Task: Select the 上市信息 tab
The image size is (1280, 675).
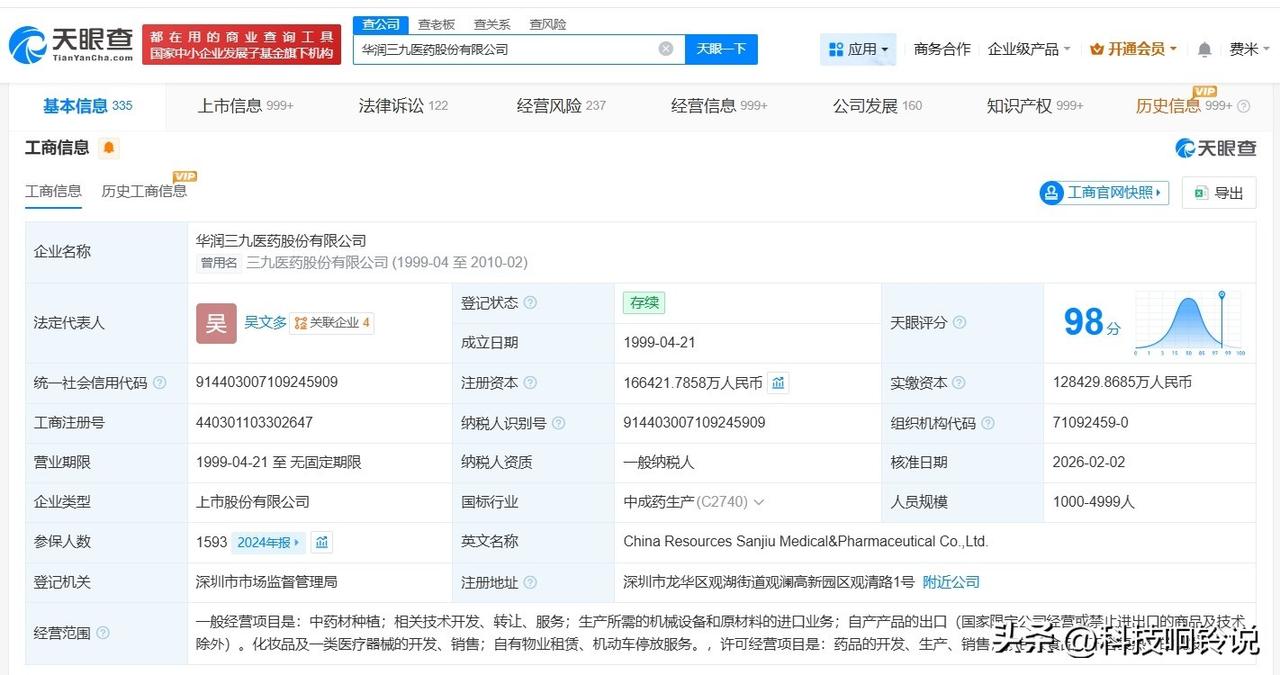Action: tap(246, 105)
